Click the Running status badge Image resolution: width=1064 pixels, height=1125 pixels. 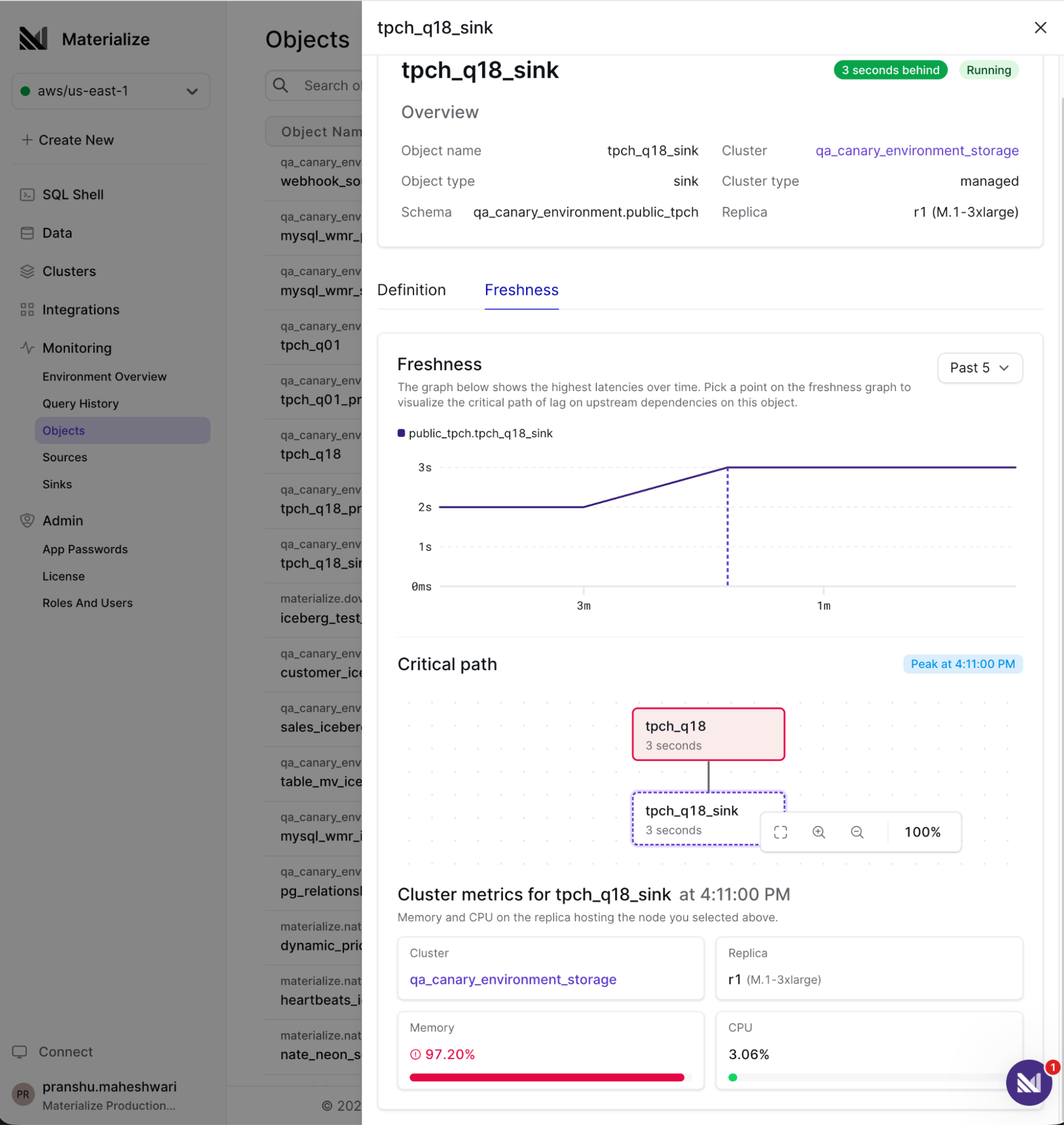(989, 70)
